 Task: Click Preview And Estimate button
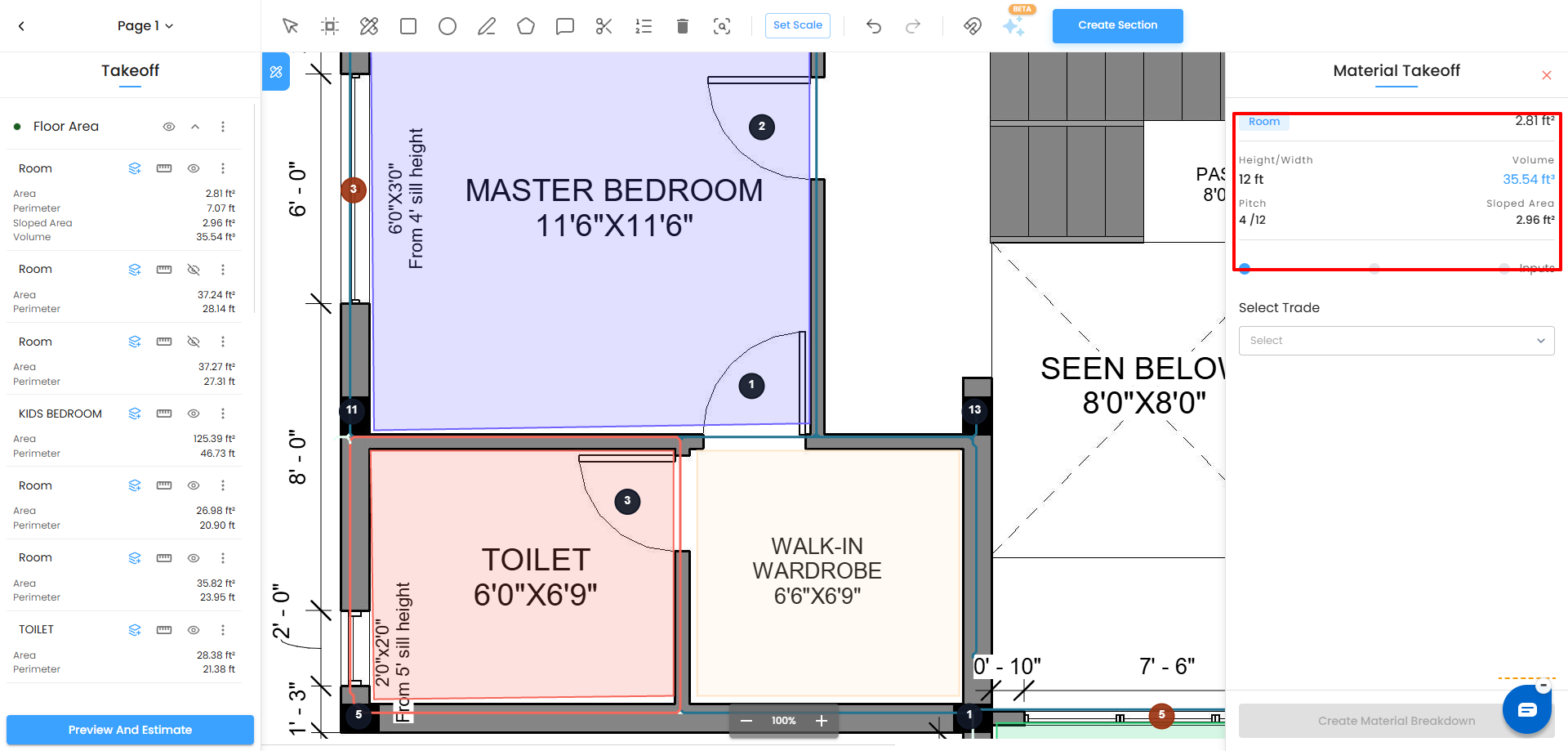131,730
